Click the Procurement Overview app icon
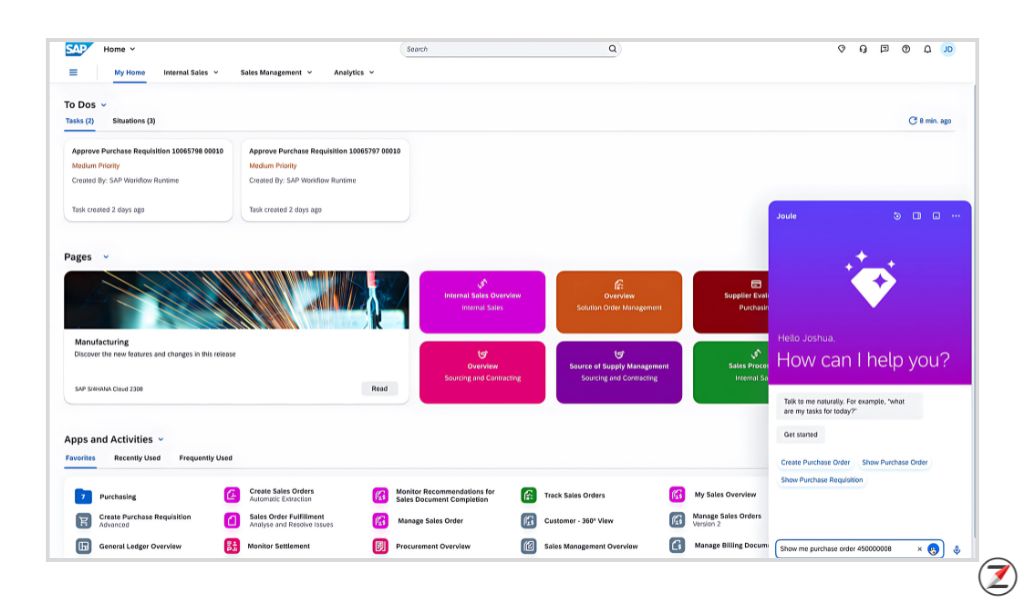1025x600 pixels. tap(380, 546)
